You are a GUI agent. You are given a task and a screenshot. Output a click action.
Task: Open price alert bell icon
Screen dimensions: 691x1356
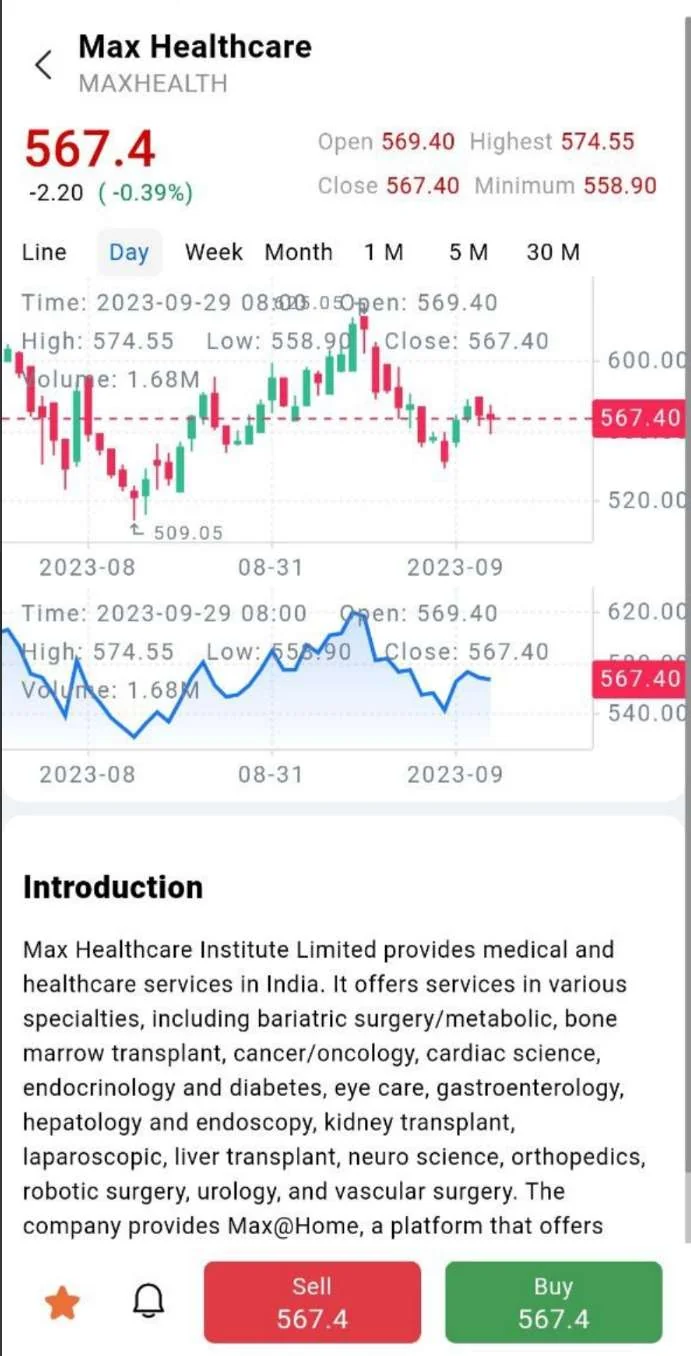tap(149, 1301)
